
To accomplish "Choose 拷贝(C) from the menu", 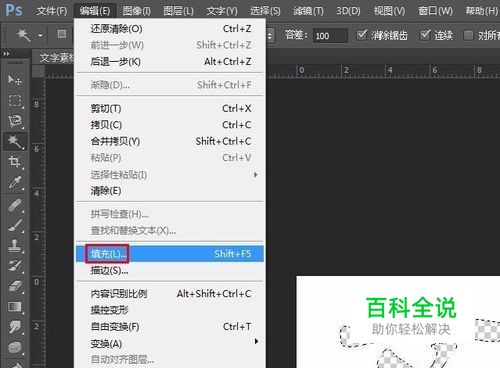I will [170, 125].
